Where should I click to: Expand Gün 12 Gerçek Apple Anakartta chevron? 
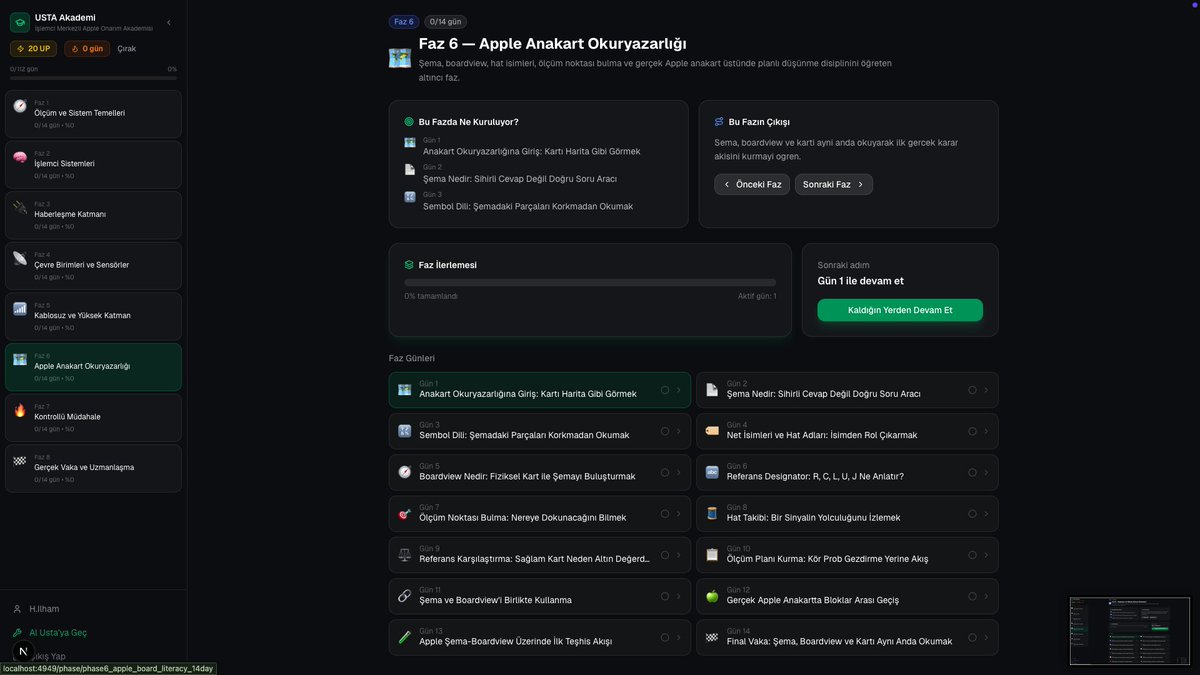point(986,596)
